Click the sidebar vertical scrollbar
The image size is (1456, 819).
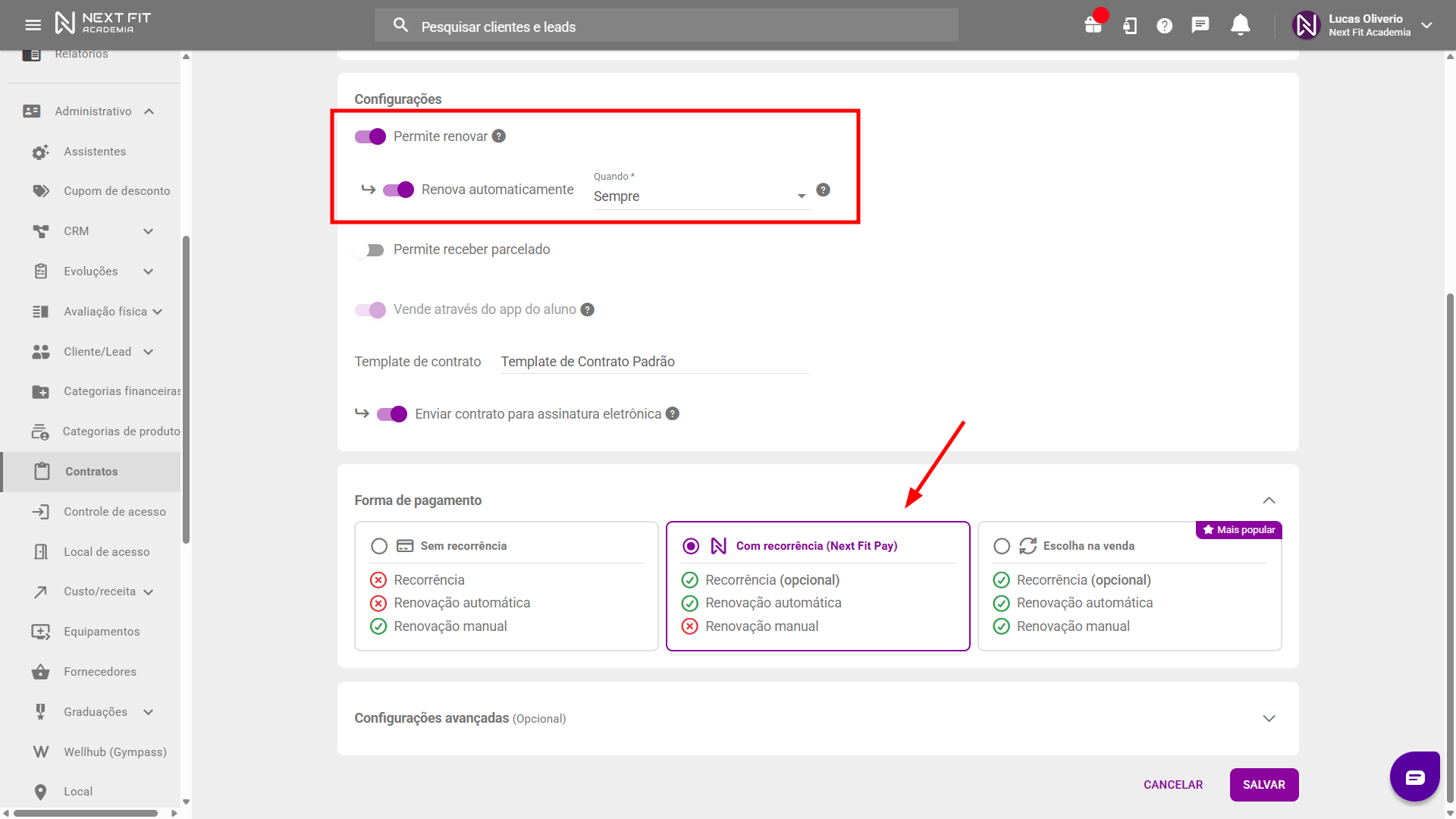186,390
